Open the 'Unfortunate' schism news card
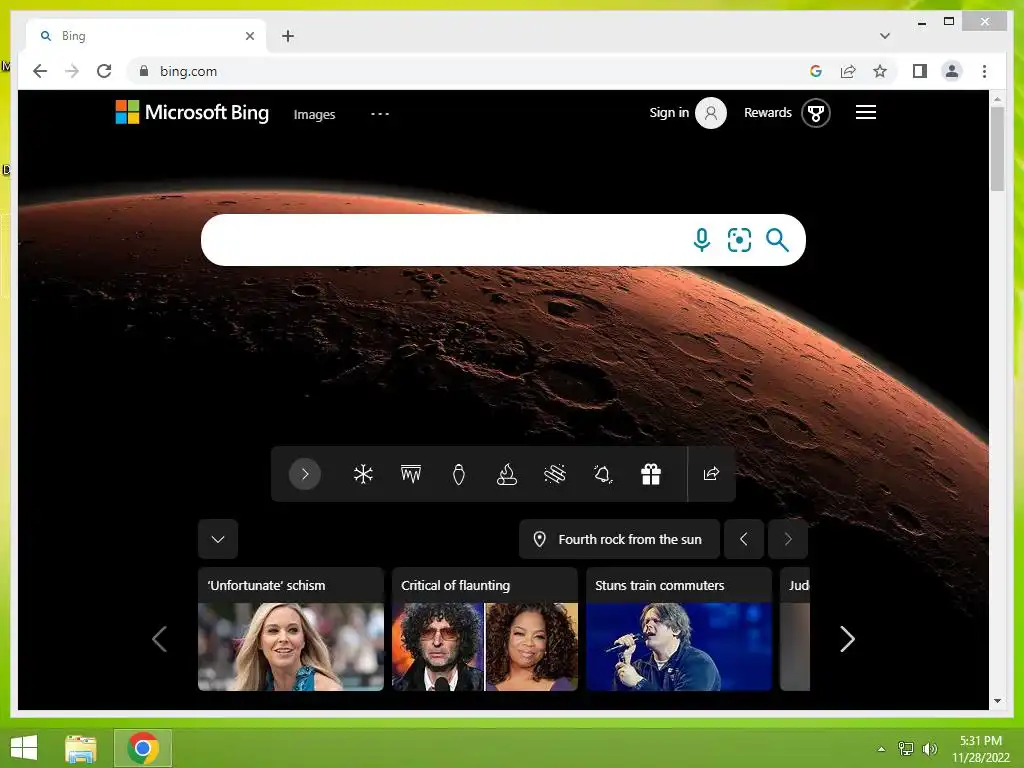1024x768 pixels. click(x=291, y=629)
